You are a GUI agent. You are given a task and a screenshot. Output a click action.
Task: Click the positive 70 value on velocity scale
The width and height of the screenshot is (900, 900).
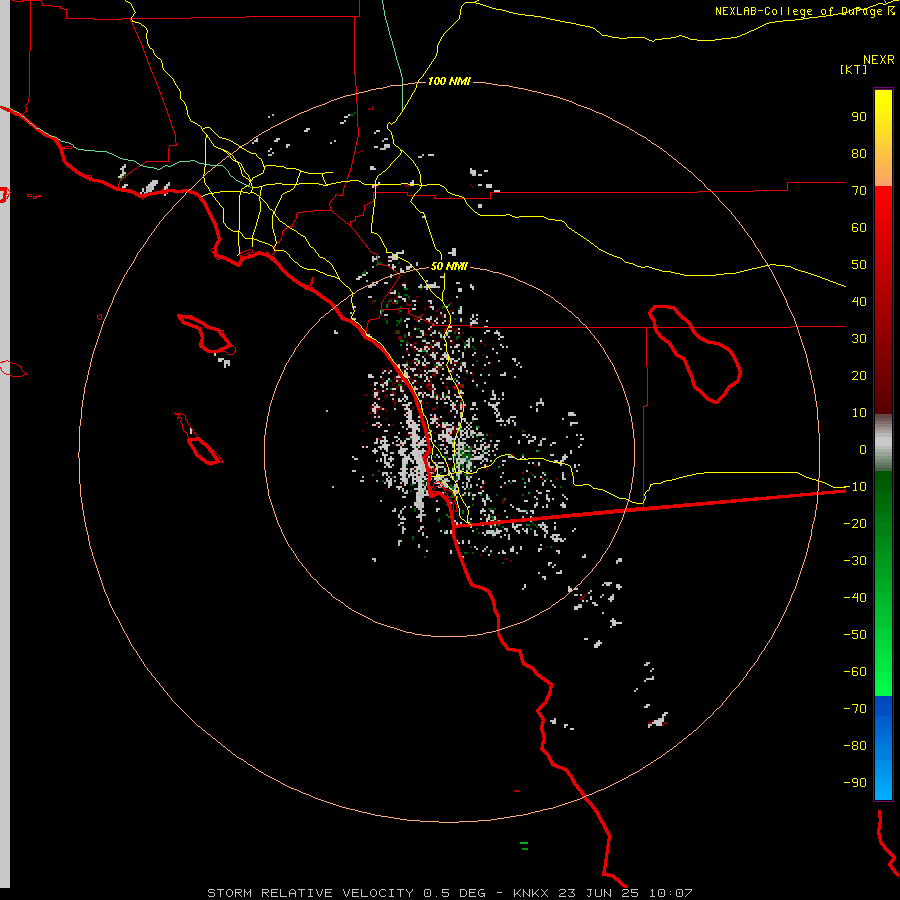point(859,191)
